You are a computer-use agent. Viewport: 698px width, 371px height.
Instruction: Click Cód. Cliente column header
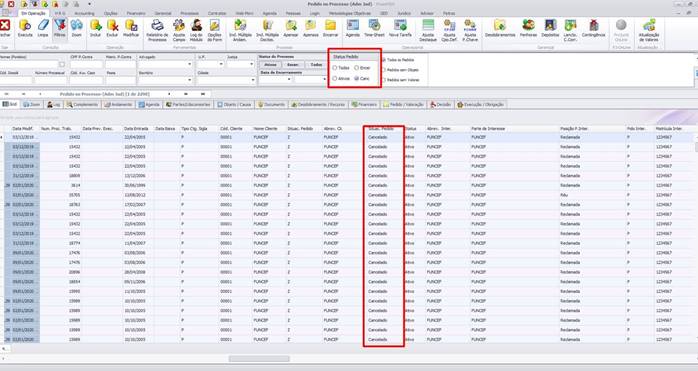pyautogui.click(x=231, y=129)
